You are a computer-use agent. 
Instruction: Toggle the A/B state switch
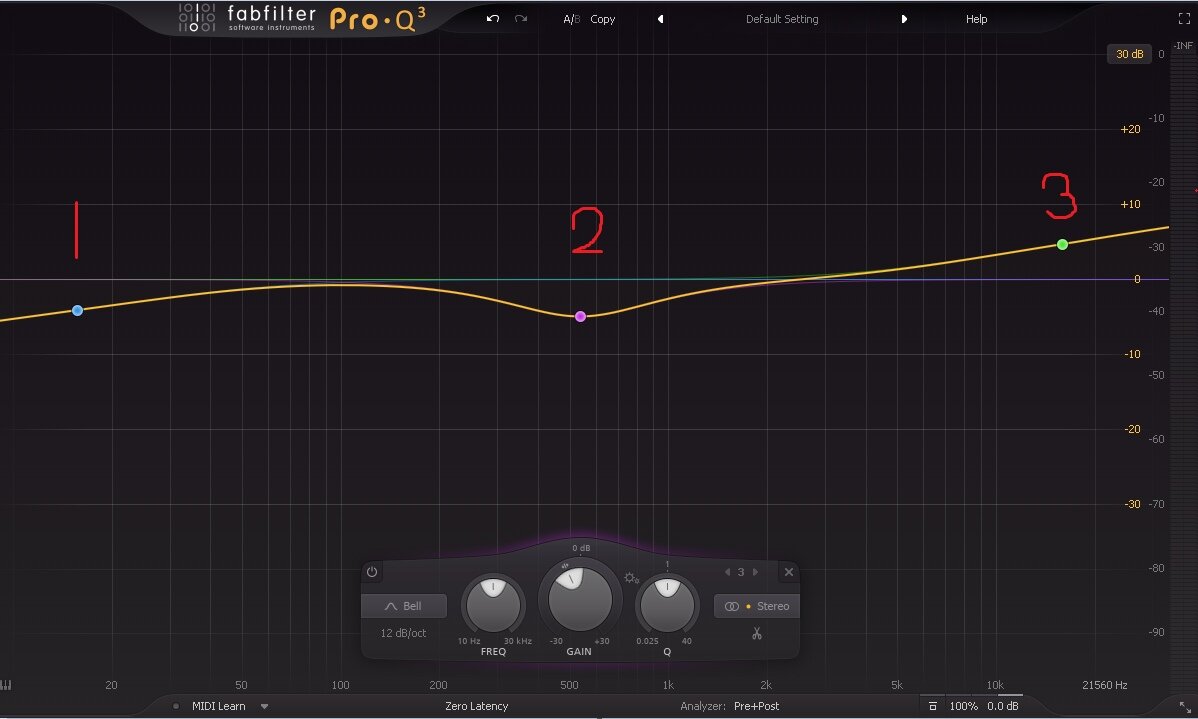[x=571, y=19]
